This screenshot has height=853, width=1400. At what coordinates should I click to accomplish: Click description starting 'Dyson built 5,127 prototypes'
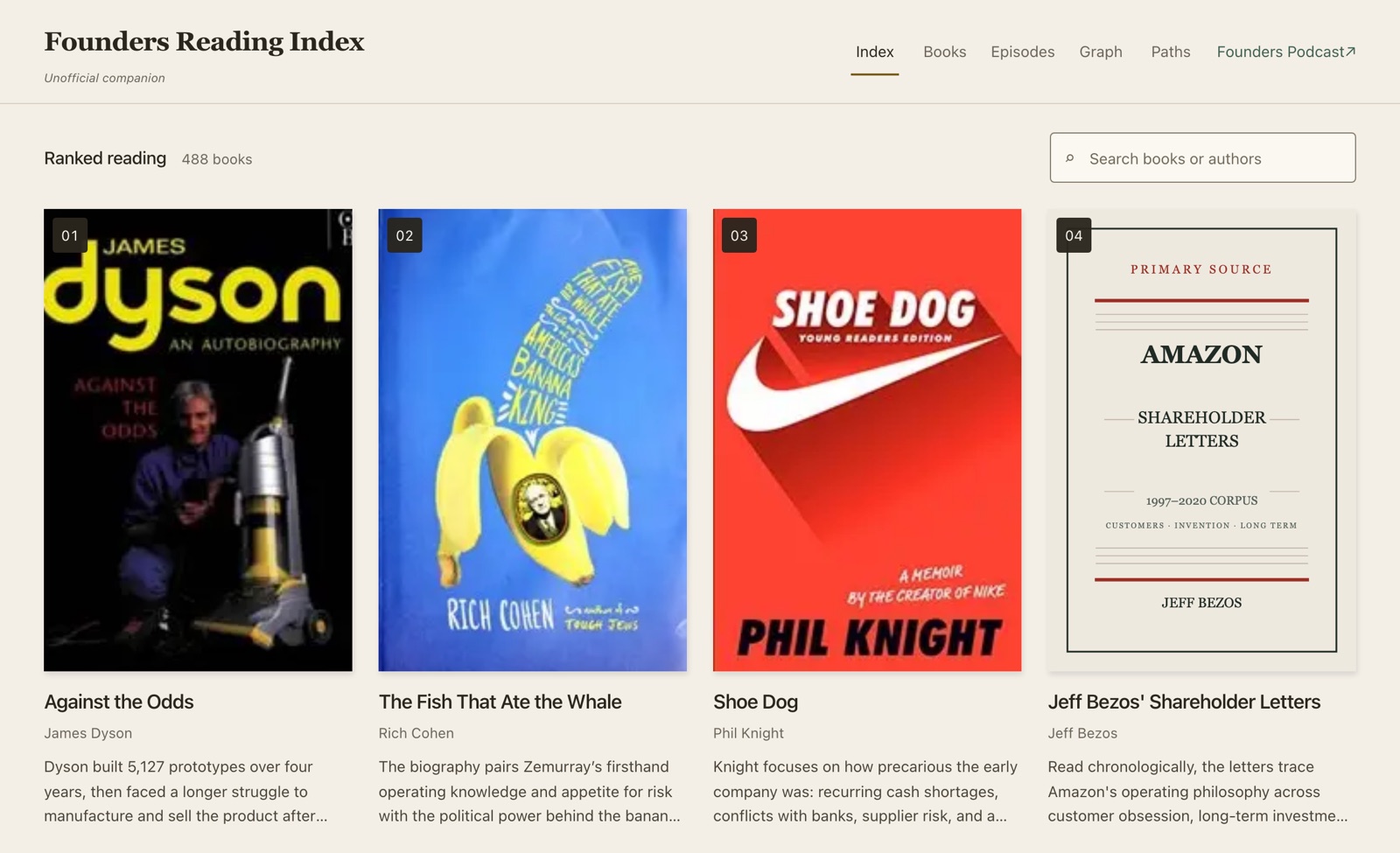[185, 791]
